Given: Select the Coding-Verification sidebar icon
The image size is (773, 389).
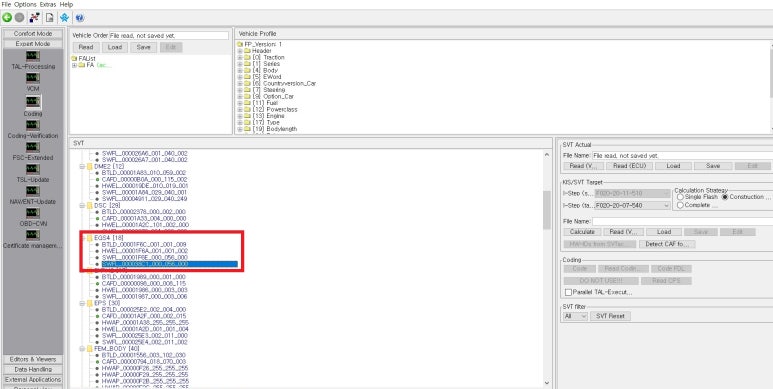Looking at the screenshot, I should point(33,125).
